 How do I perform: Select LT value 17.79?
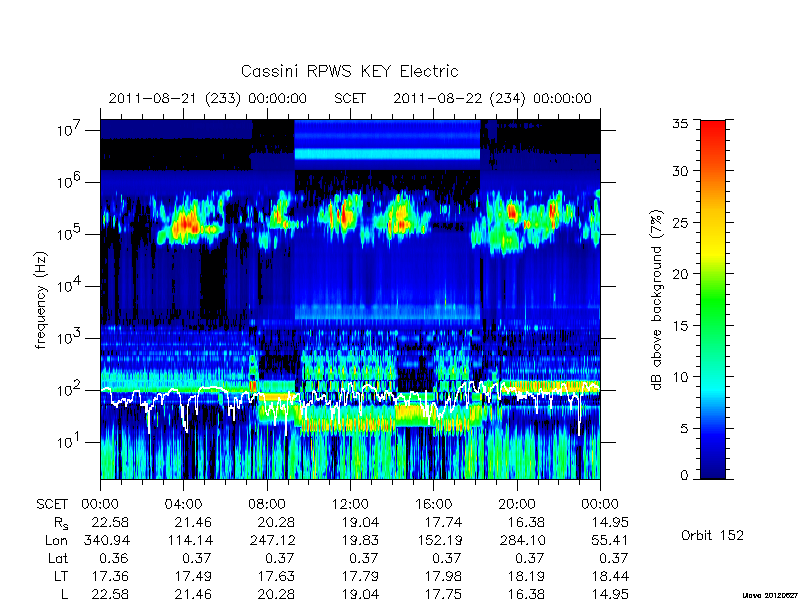[x=359, y=576]
